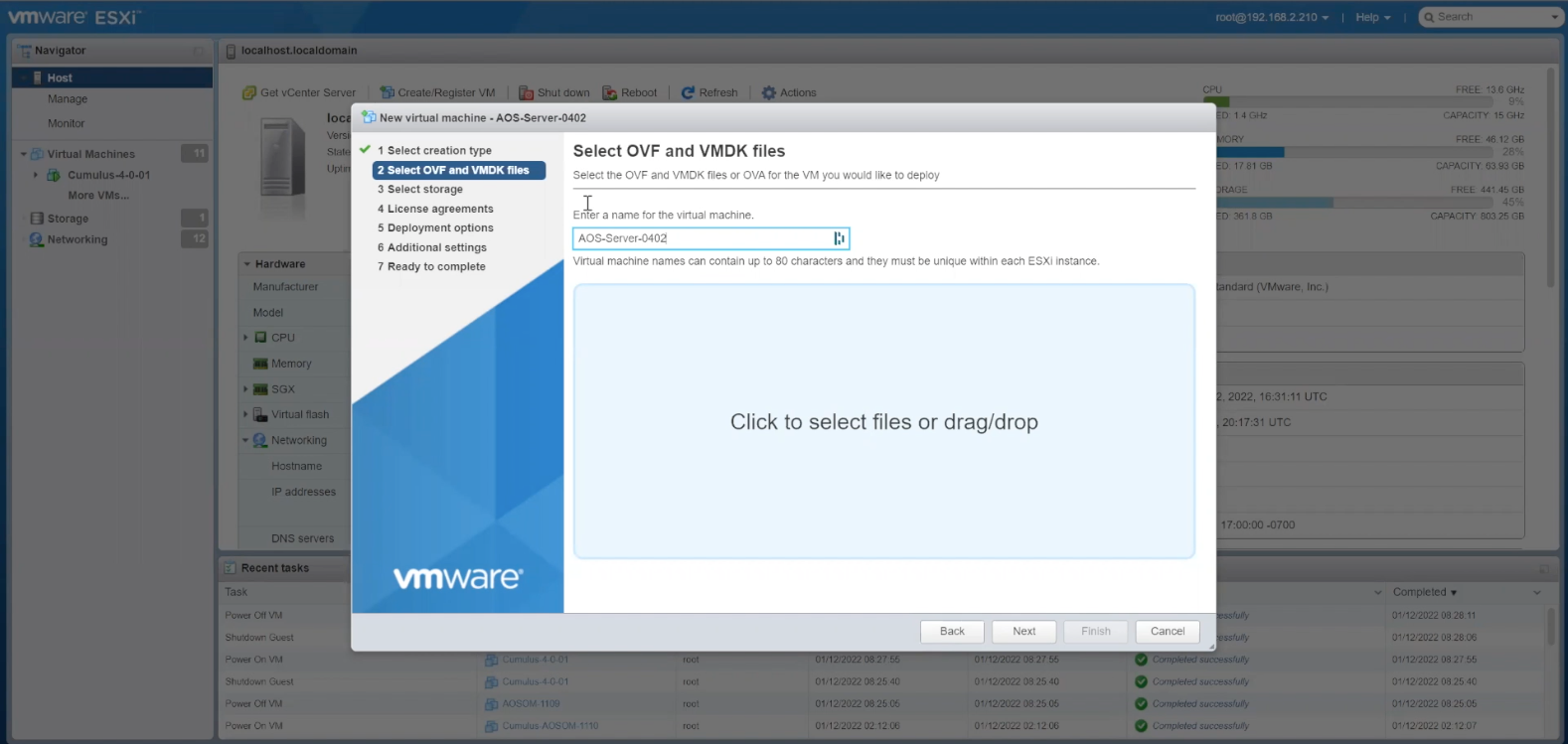Expand the Virtual flash hardware row

246,414
